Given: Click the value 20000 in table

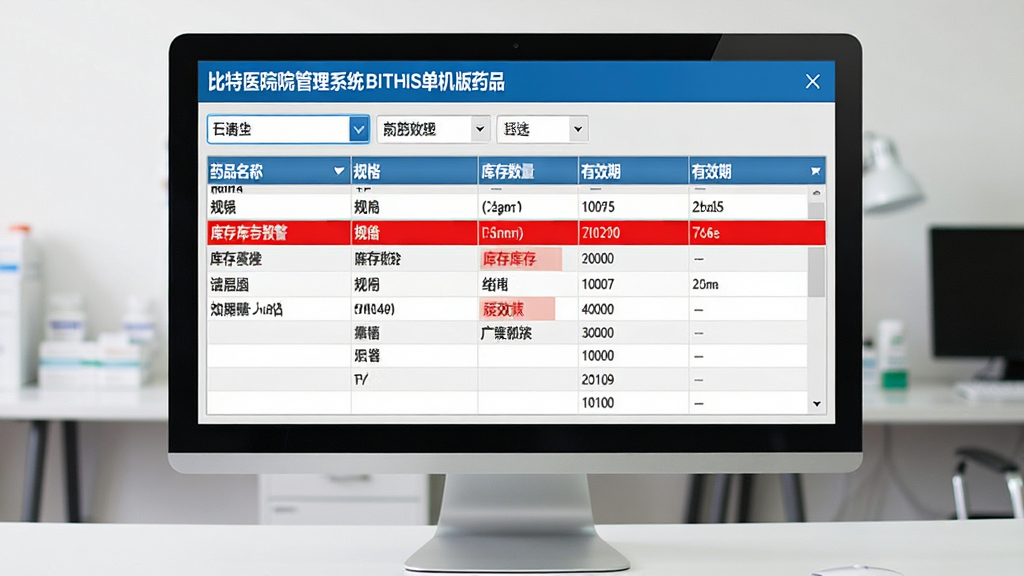Looking at the screenshot, I should click(598, 259).
